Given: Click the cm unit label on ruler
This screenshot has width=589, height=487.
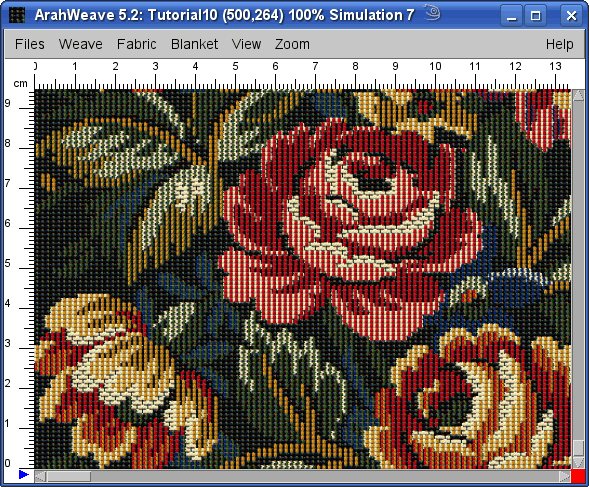Looking at the screenshot, I should pyautogui.click(x=20, y=83).
